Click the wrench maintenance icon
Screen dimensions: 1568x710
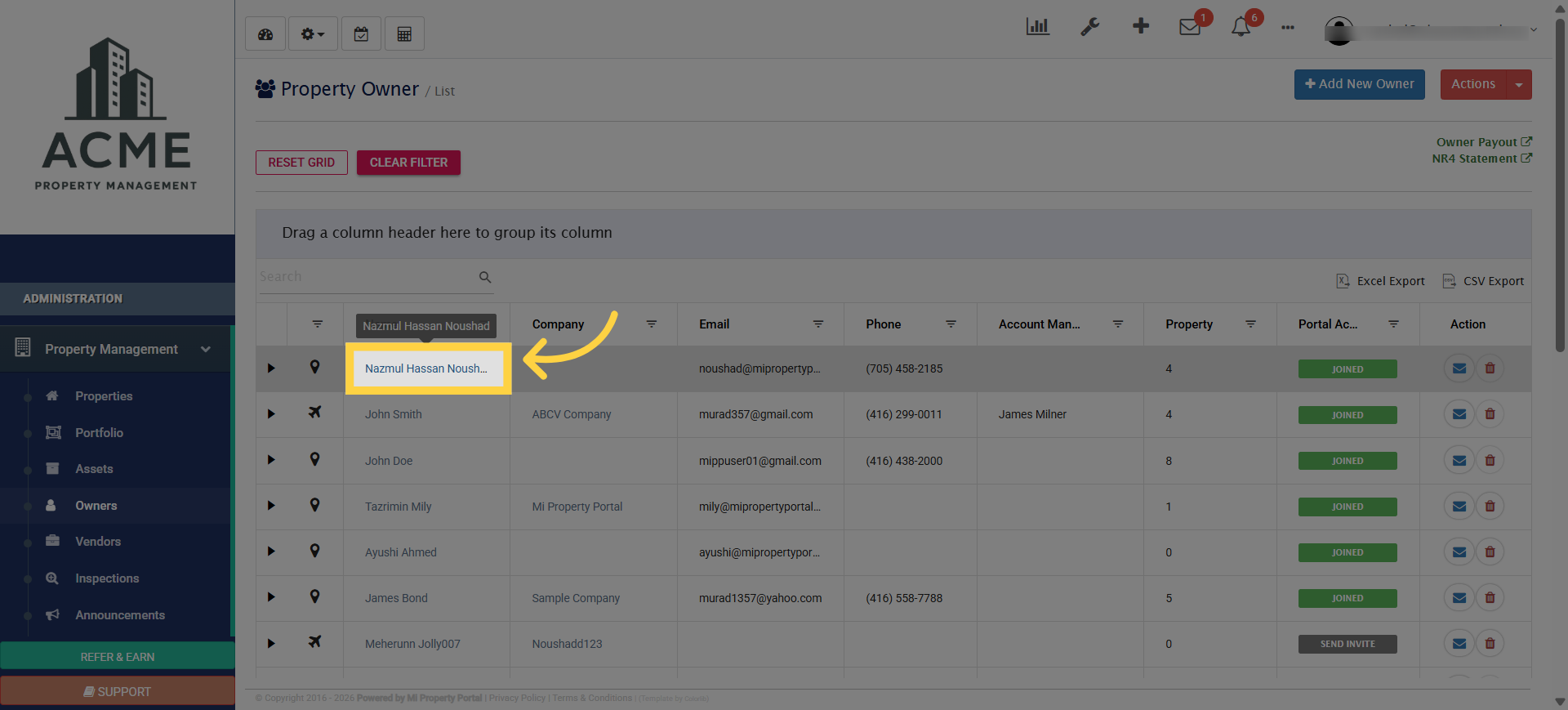tap(1089, 27)
